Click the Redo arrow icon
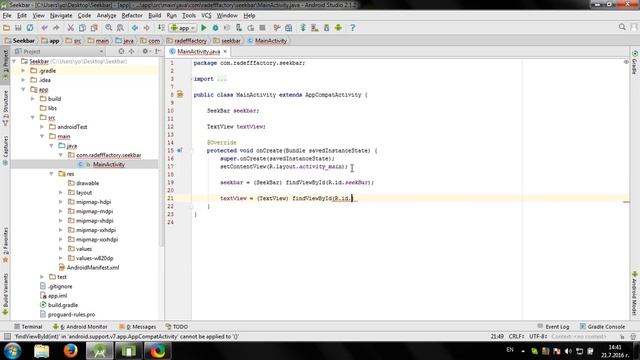This screenshot has width=640, height=360. coord(56,28)
